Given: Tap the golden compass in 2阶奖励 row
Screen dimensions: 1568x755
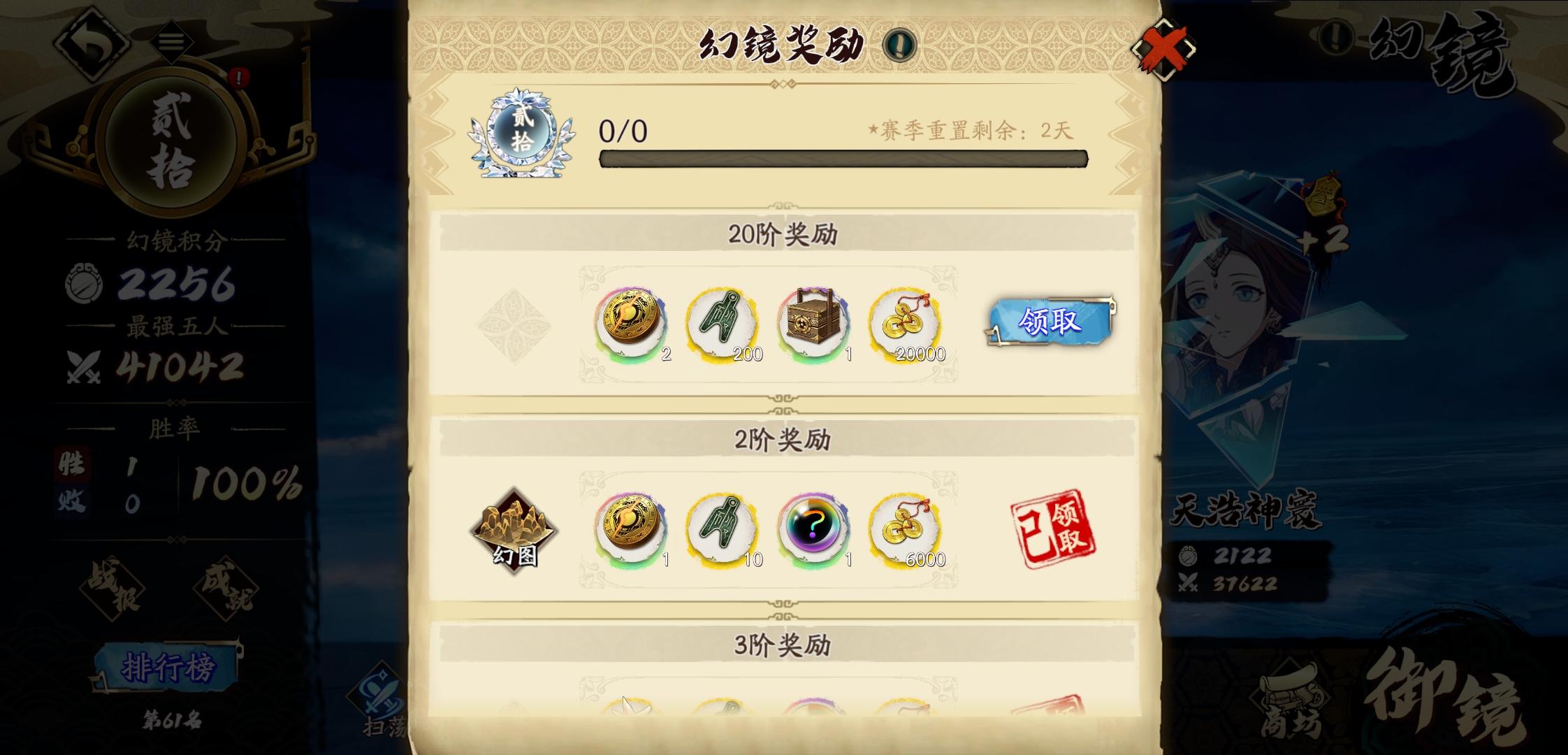Looking at the screenshot, I should 631,528.
